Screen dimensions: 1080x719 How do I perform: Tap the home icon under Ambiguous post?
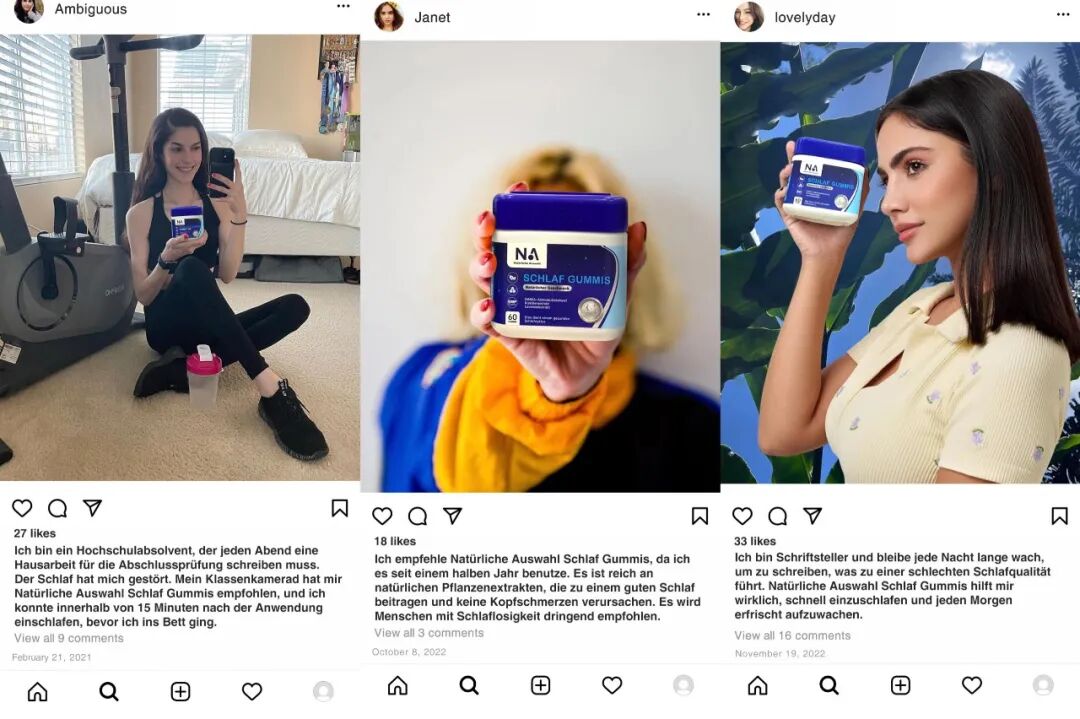pos(38,691)
